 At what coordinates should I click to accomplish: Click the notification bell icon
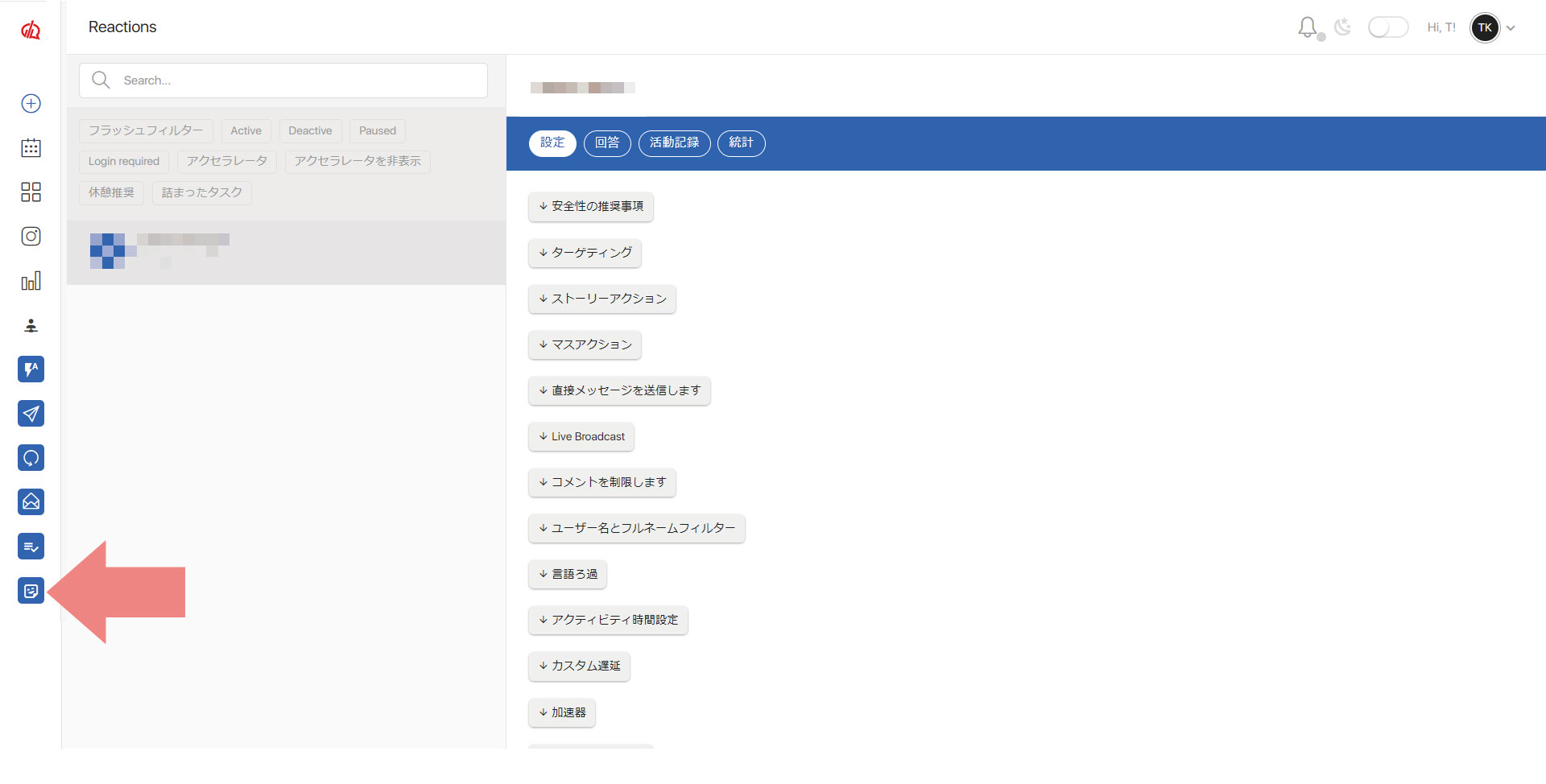click(x=1307, y=27)
